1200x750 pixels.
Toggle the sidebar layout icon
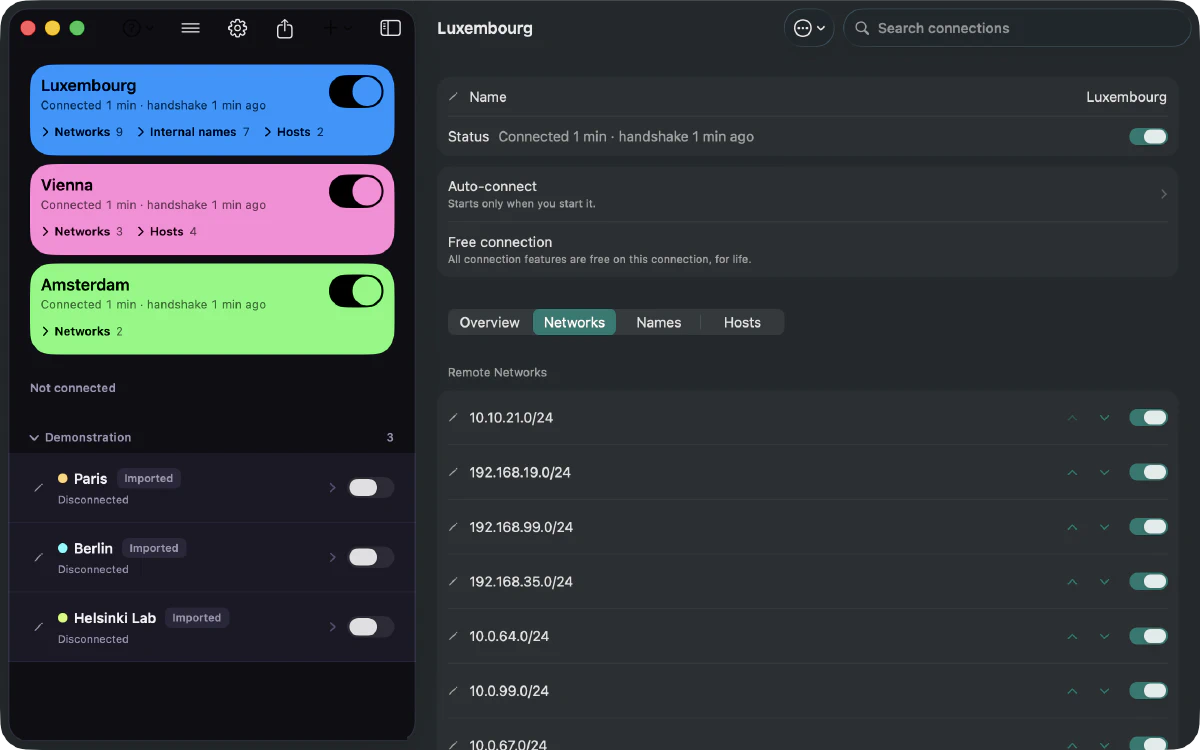391,28
